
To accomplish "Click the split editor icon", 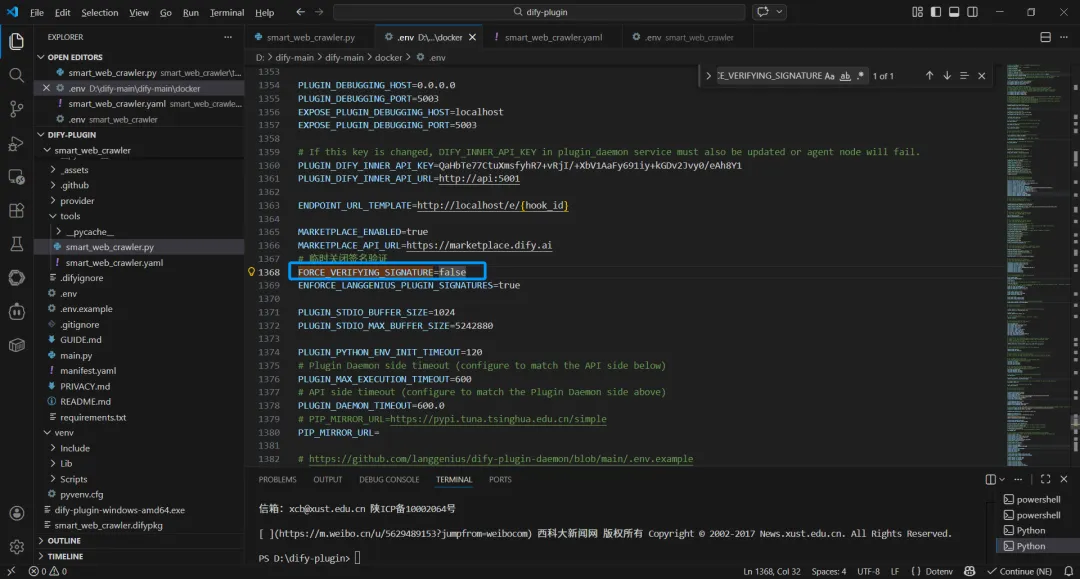I will coord(1045,38).
